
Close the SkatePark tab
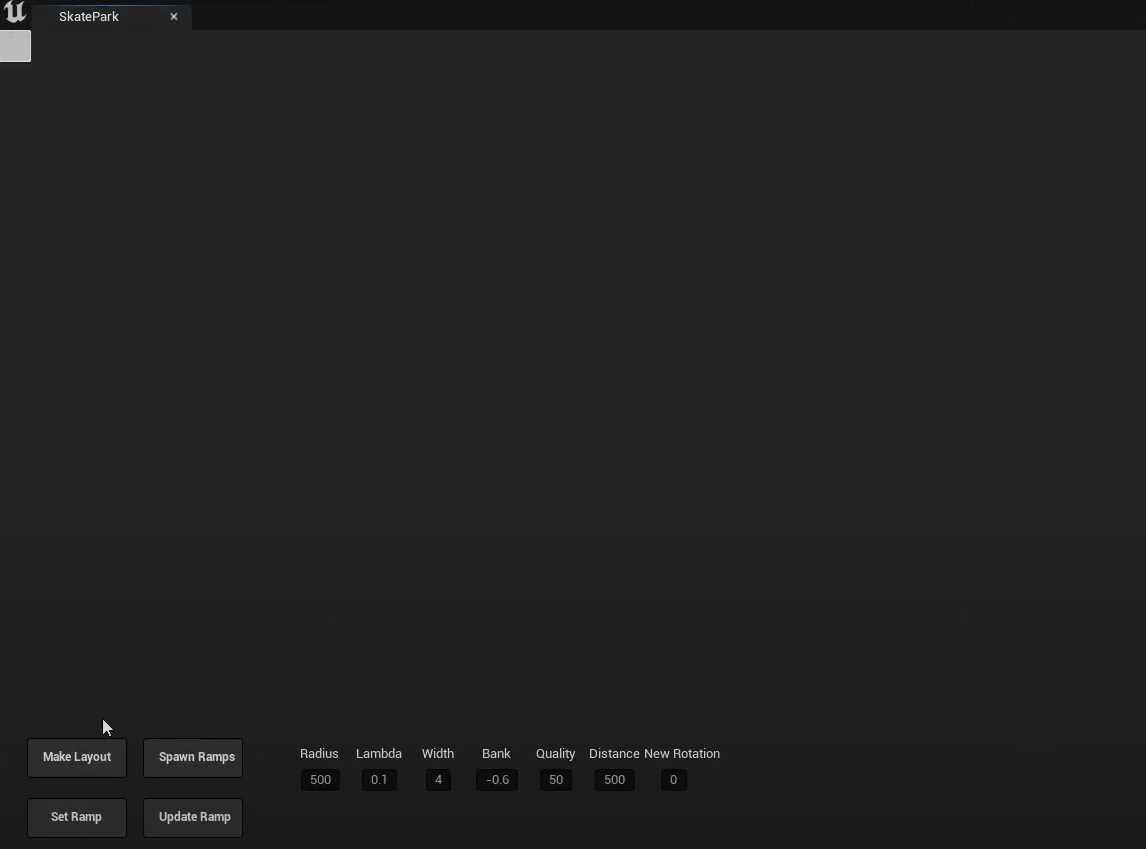coord(174,17)
